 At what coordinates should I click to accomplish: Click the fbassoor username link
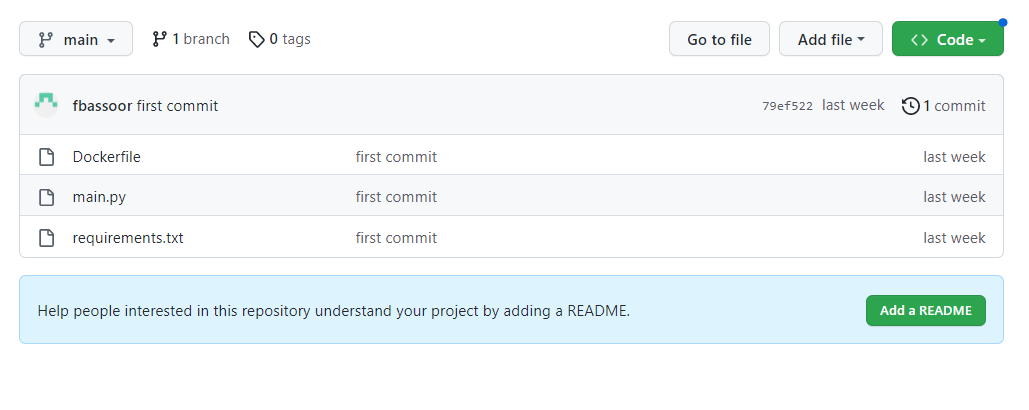pyautogui.click(x=102, y=106)
